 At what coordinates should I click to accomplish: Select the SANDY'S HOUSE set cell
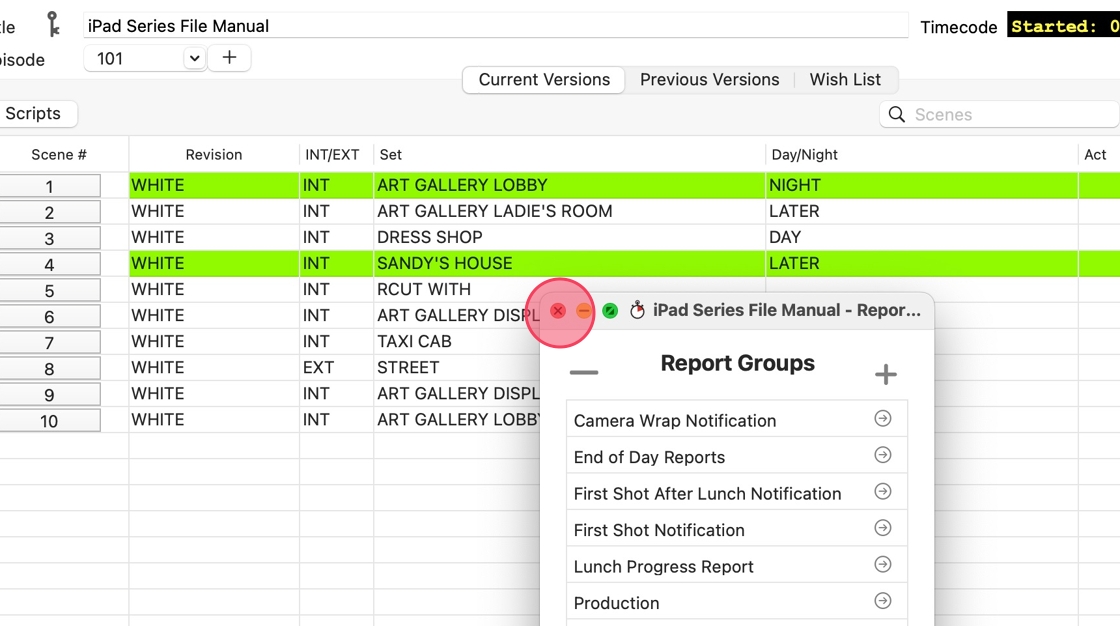tap(569, 263)
